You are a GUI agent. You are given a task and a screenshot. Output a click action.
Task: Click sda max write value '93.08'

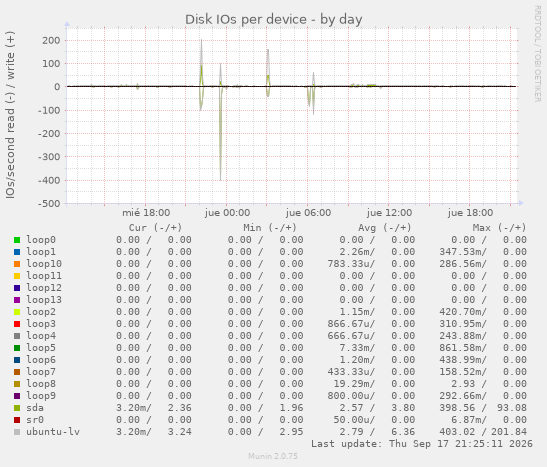click(512, 408)
